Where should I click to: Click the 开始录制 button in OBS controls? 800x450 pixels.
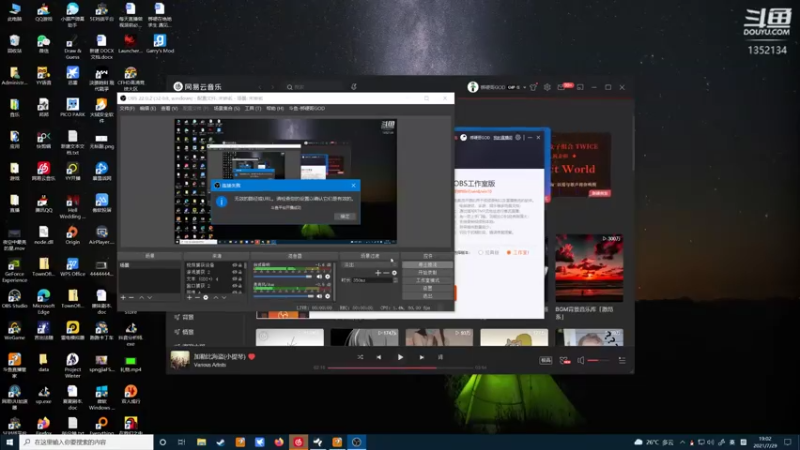[x=428, y=272]
